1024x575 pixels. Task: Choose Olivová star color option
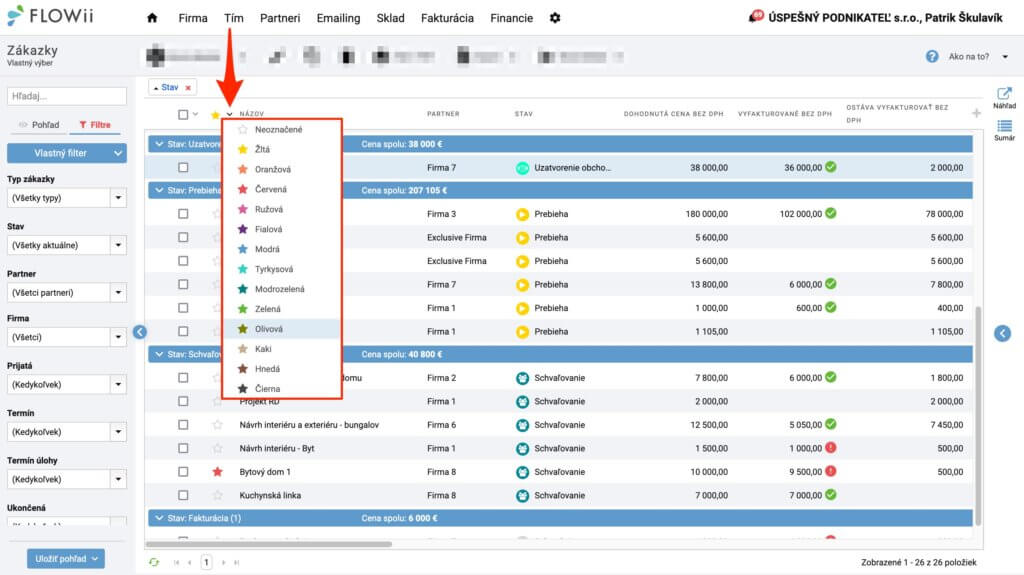pos(281,329)
